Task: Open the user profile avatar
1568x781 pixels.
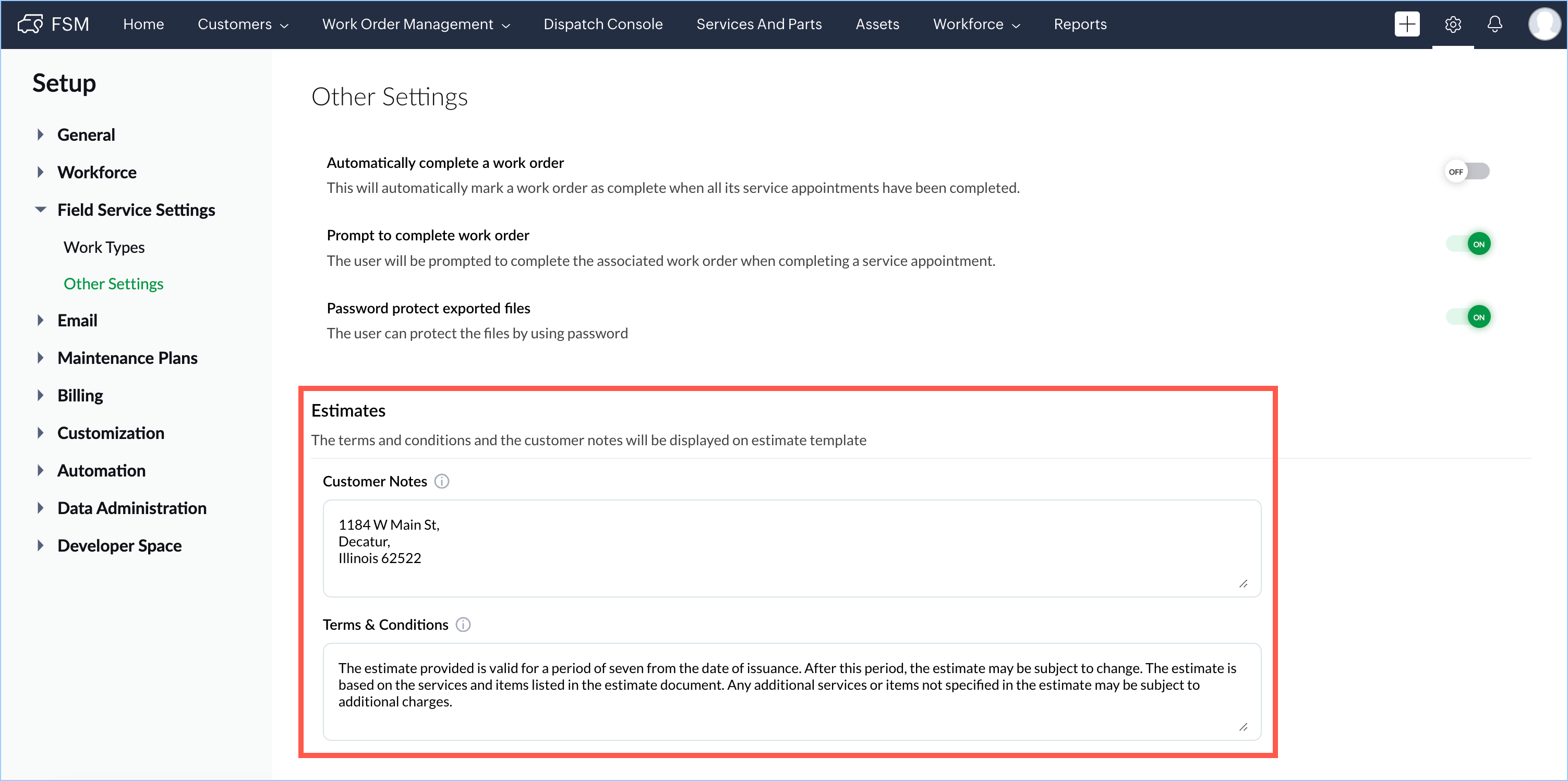Action: (1544, 25)
